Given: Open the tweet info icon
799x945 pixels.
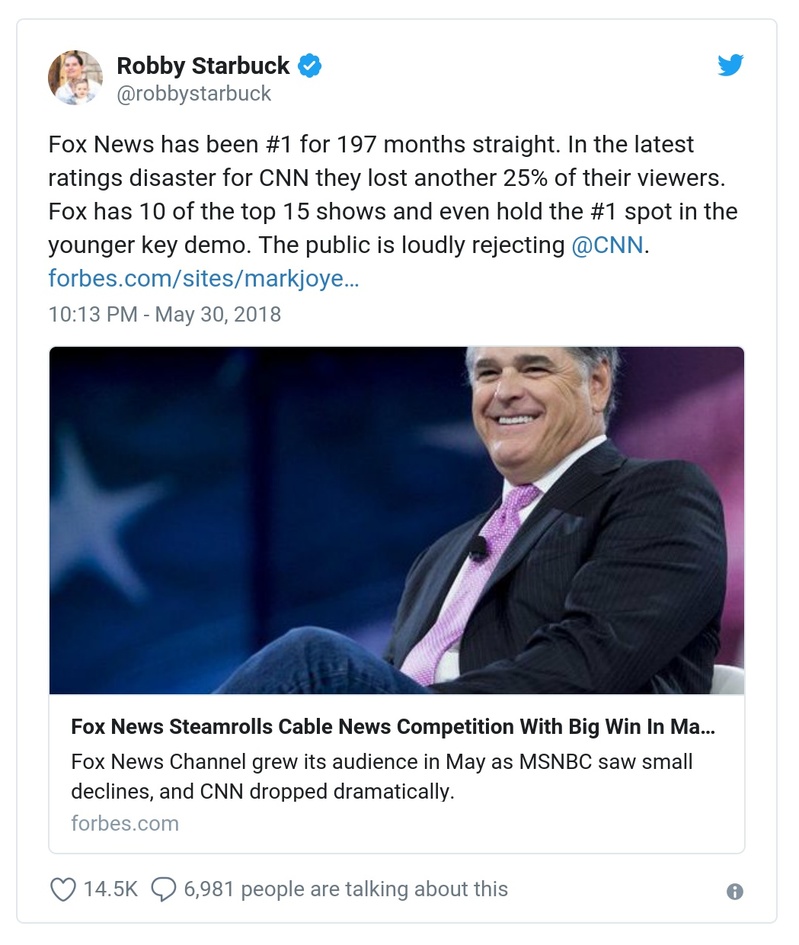Looking at the screenshot, I should [x=735, y=891].
